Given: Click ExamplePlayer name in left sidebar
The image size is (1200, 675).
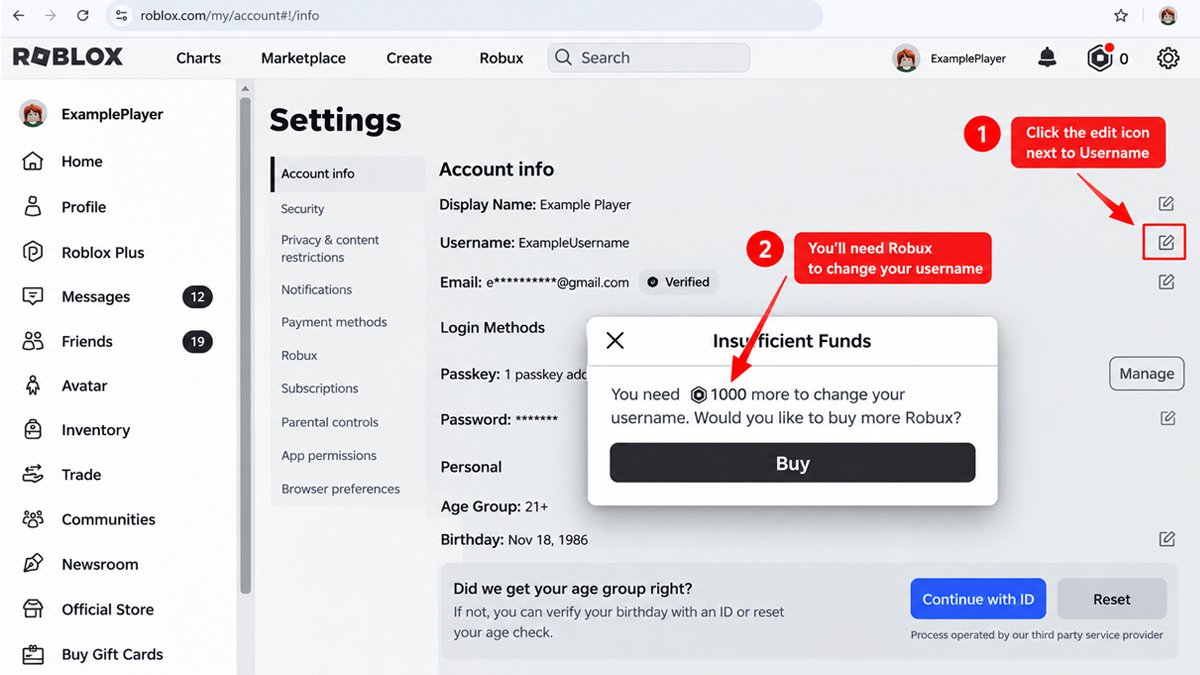Looking at the screenshot, I should (112, 114).
